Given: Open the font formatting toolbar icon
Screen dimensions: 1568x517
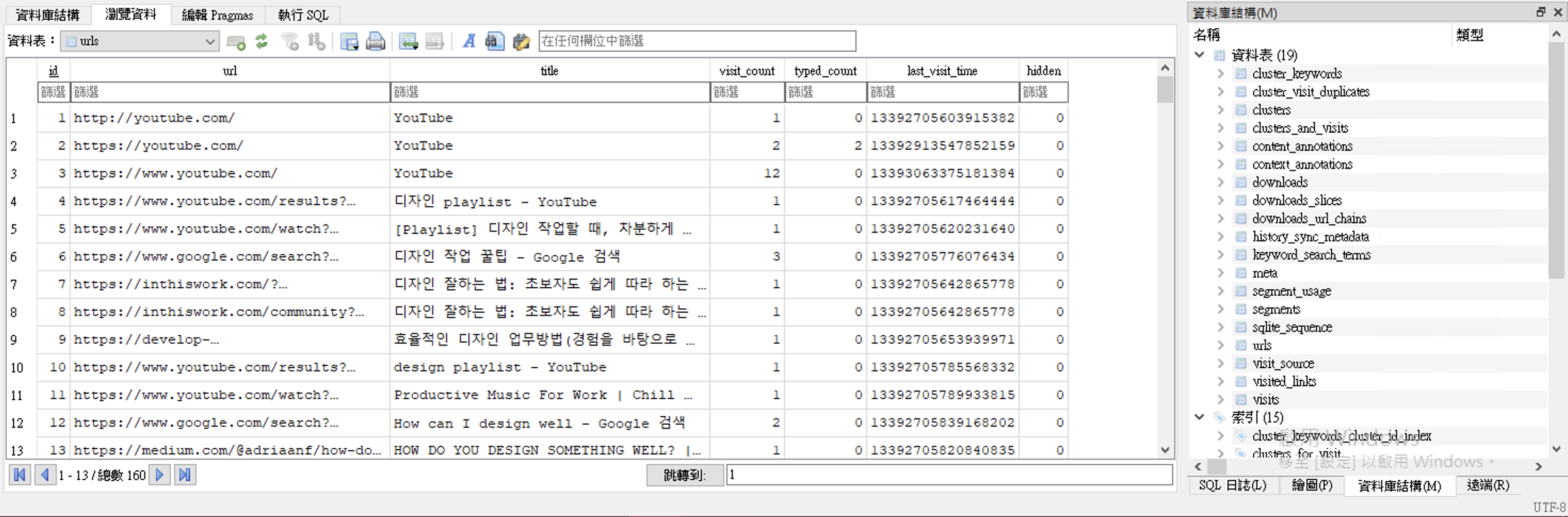Looking at the screenshot, I should (x=469, y=42).
